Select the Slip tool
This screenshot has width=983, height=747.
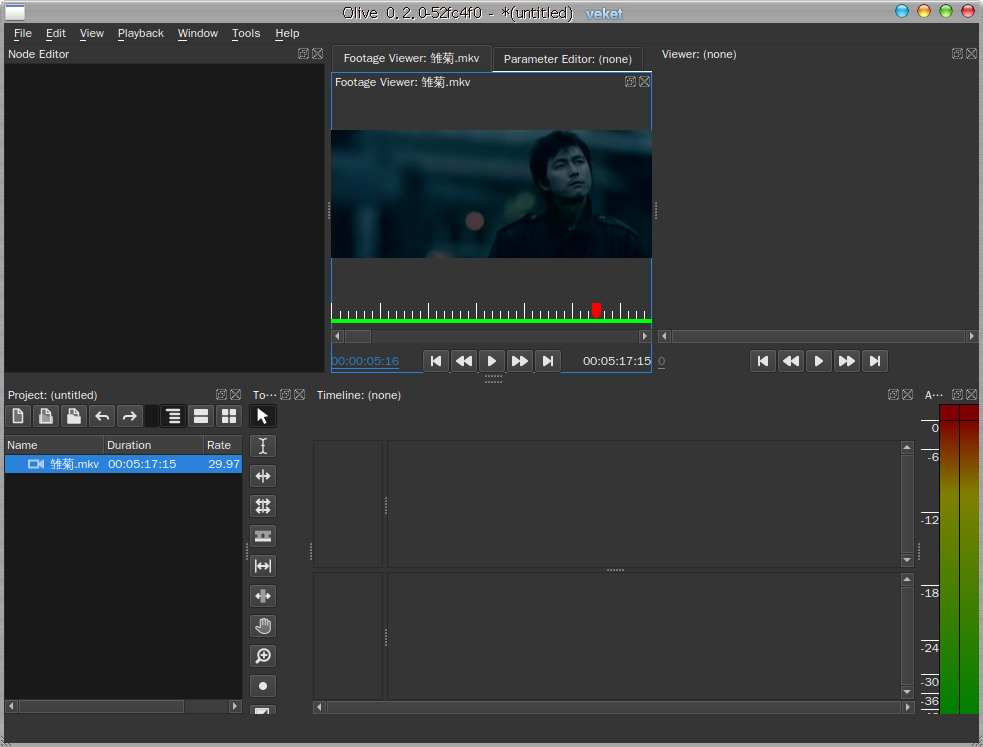click(263, 566)
